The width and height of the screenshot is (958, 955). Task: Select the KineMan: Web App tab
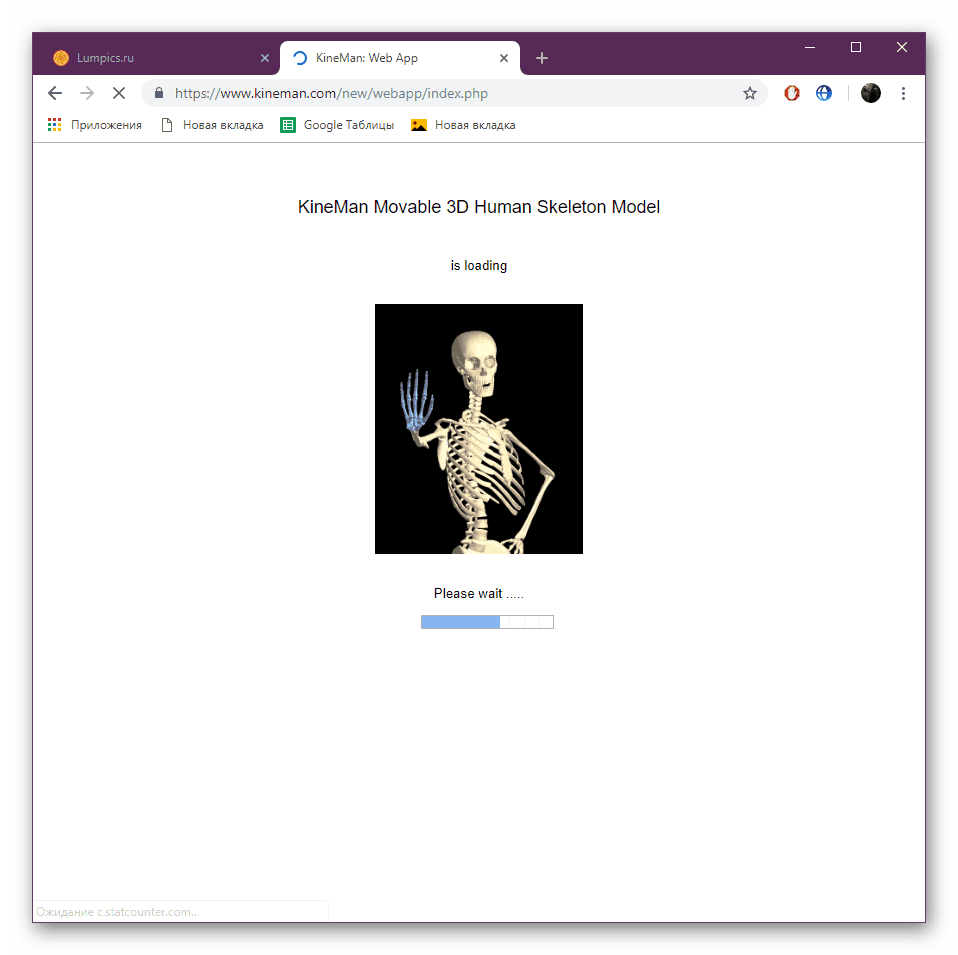400,58
